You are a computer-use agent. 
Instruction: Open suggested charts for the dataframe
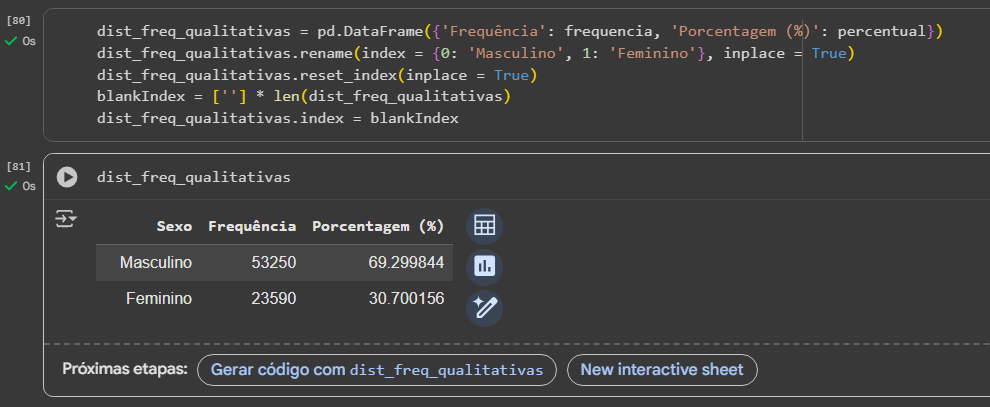coord(485,267)
